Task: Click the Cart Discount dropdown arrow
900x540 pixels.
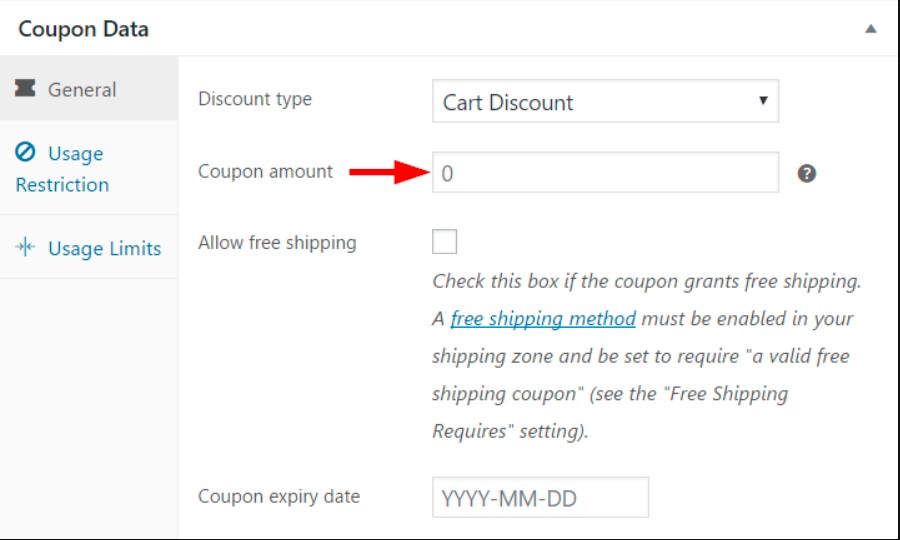Action: tap(763, 101)
